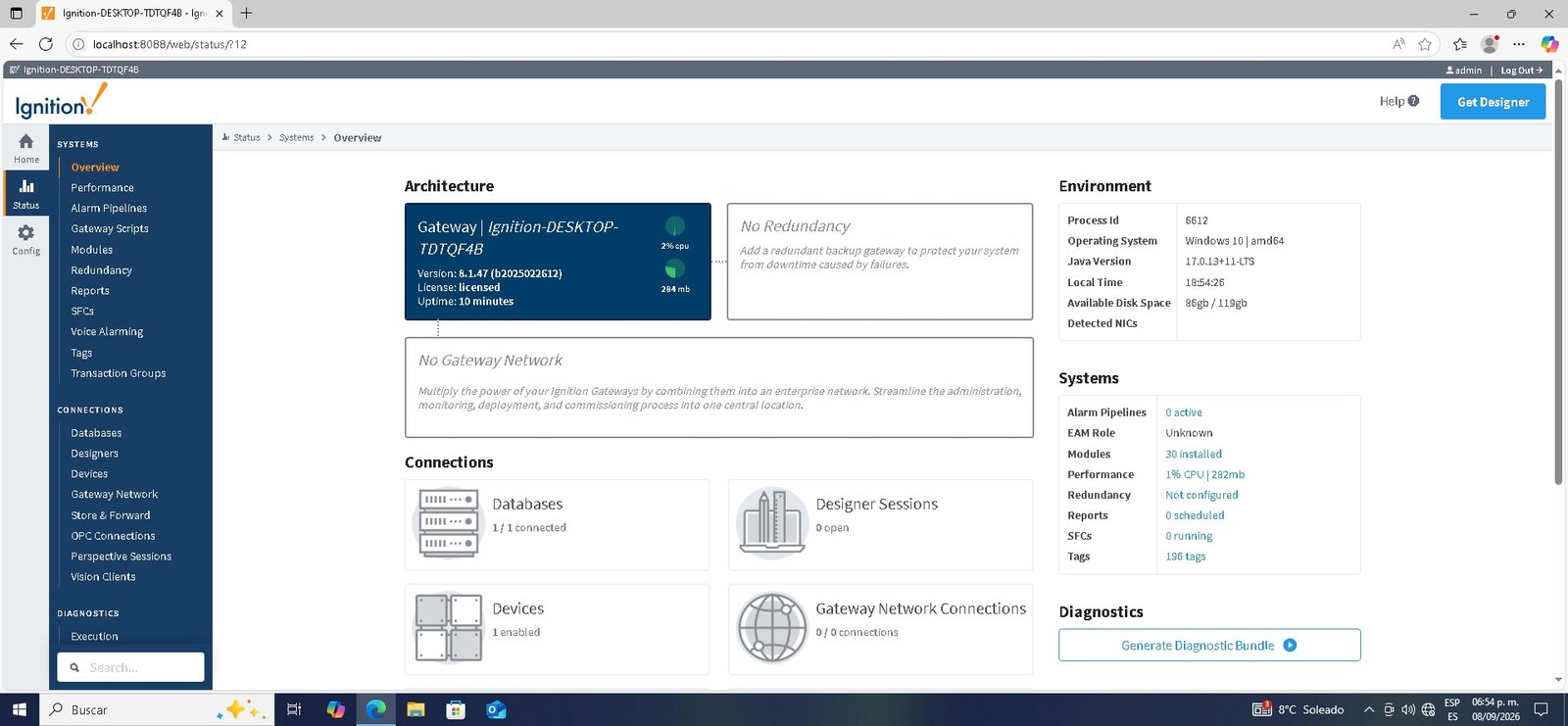The width and height of the screenshot is (1568, 726).
Task: Click the Get Designer button
Action: click(1493, 102)
